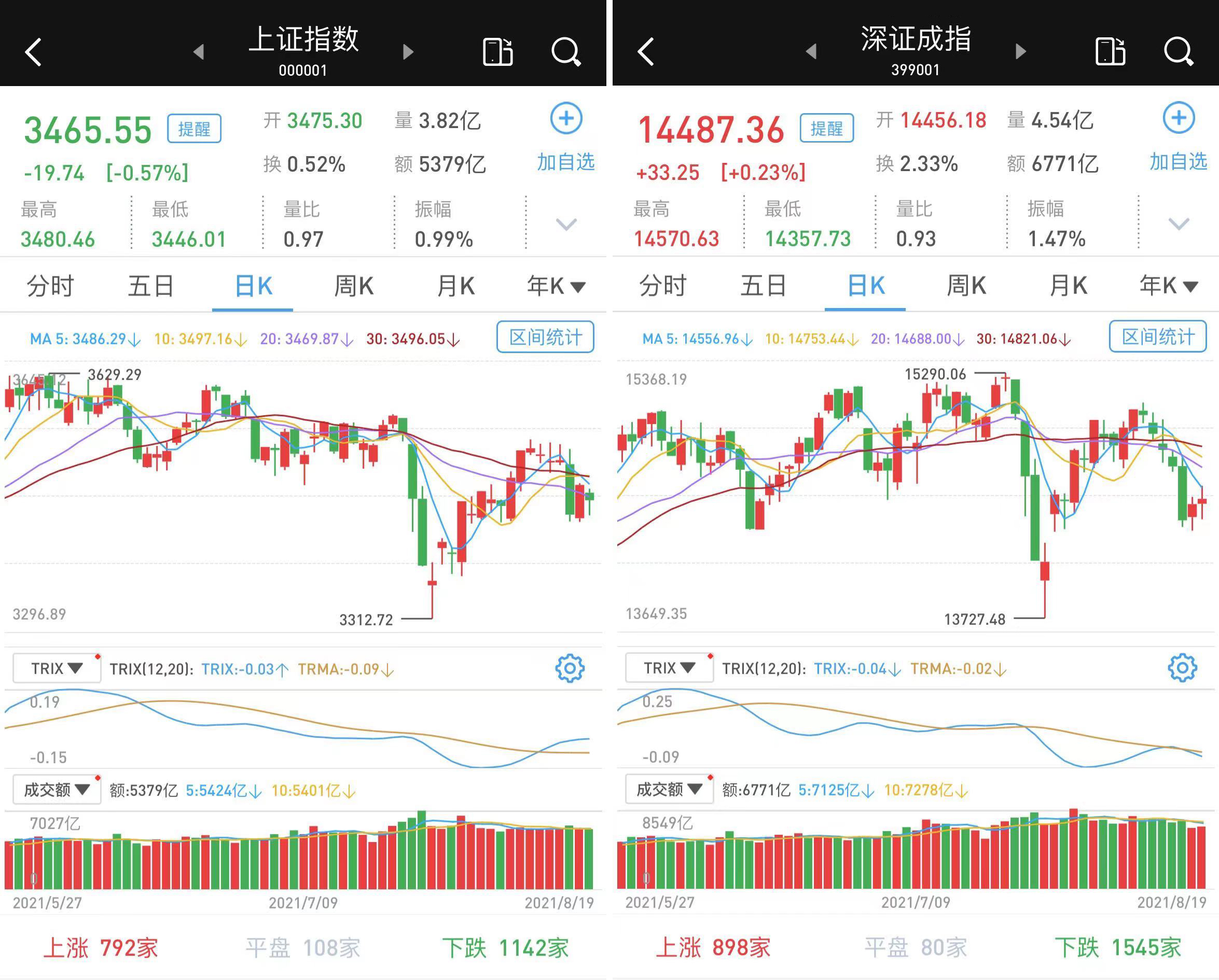
Task: Open 区间统计 on 深证成指 chart
Action: (1158, 337)
